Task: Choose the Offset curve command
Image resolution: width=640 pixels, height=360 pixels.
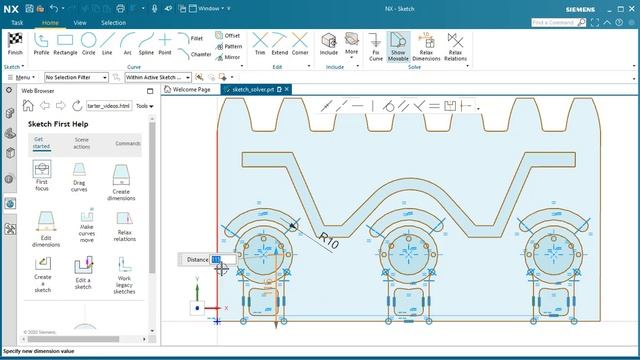Action: pyautogui.click(x=228, y=36)
